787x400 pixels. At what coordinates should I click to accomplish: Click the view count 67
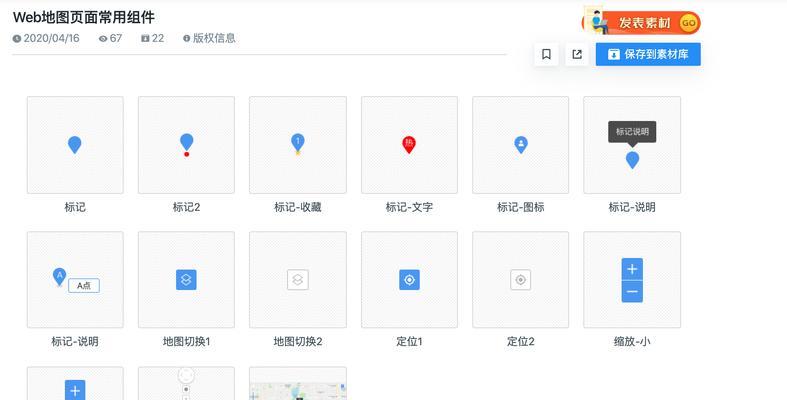[116, 38]
